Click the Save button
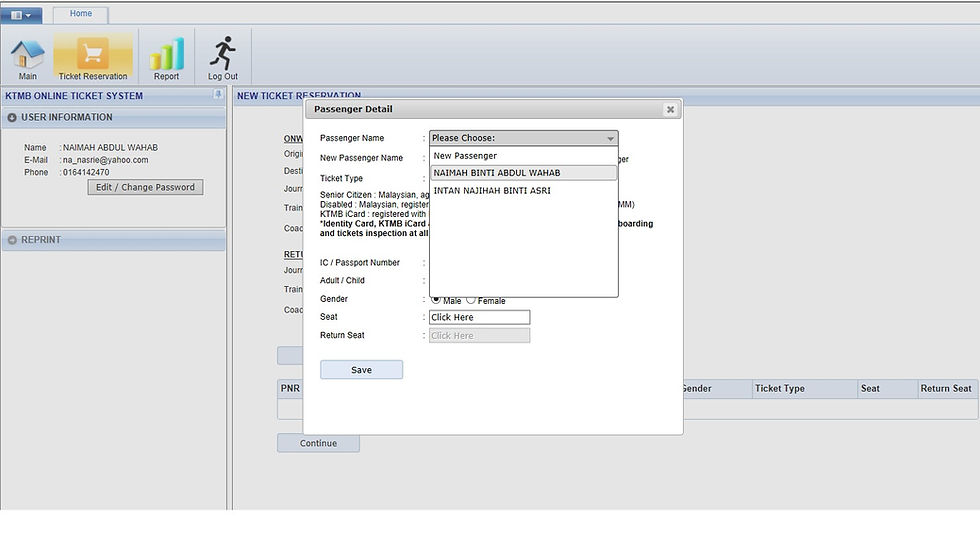Viewport: 980px width, 553px height. (361, 370)
